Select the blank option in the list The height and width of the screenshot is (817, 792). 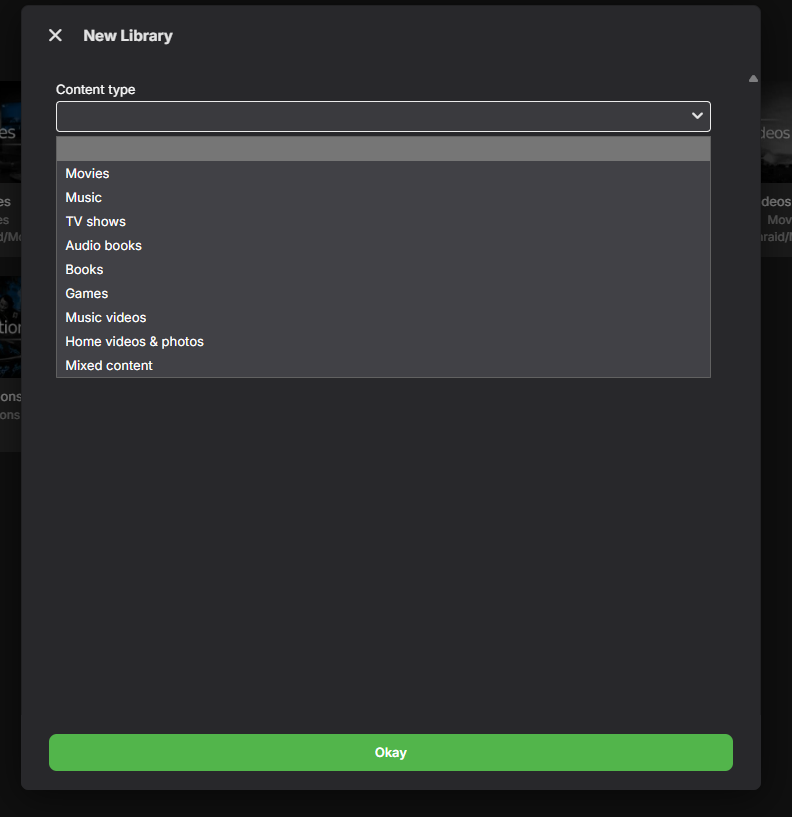pos(383,149)
